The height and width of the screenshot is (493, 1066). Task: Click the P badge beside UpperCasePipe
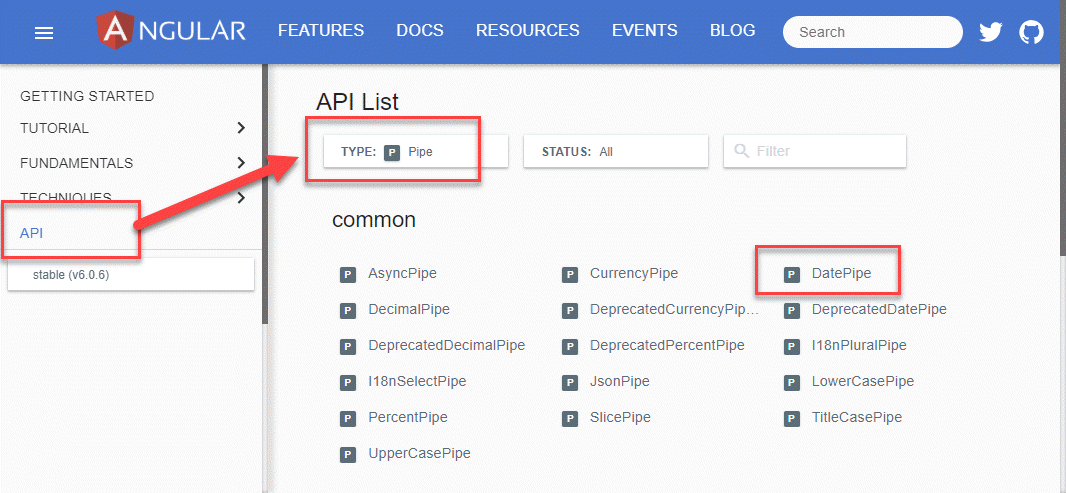click(x=348, y=454)
